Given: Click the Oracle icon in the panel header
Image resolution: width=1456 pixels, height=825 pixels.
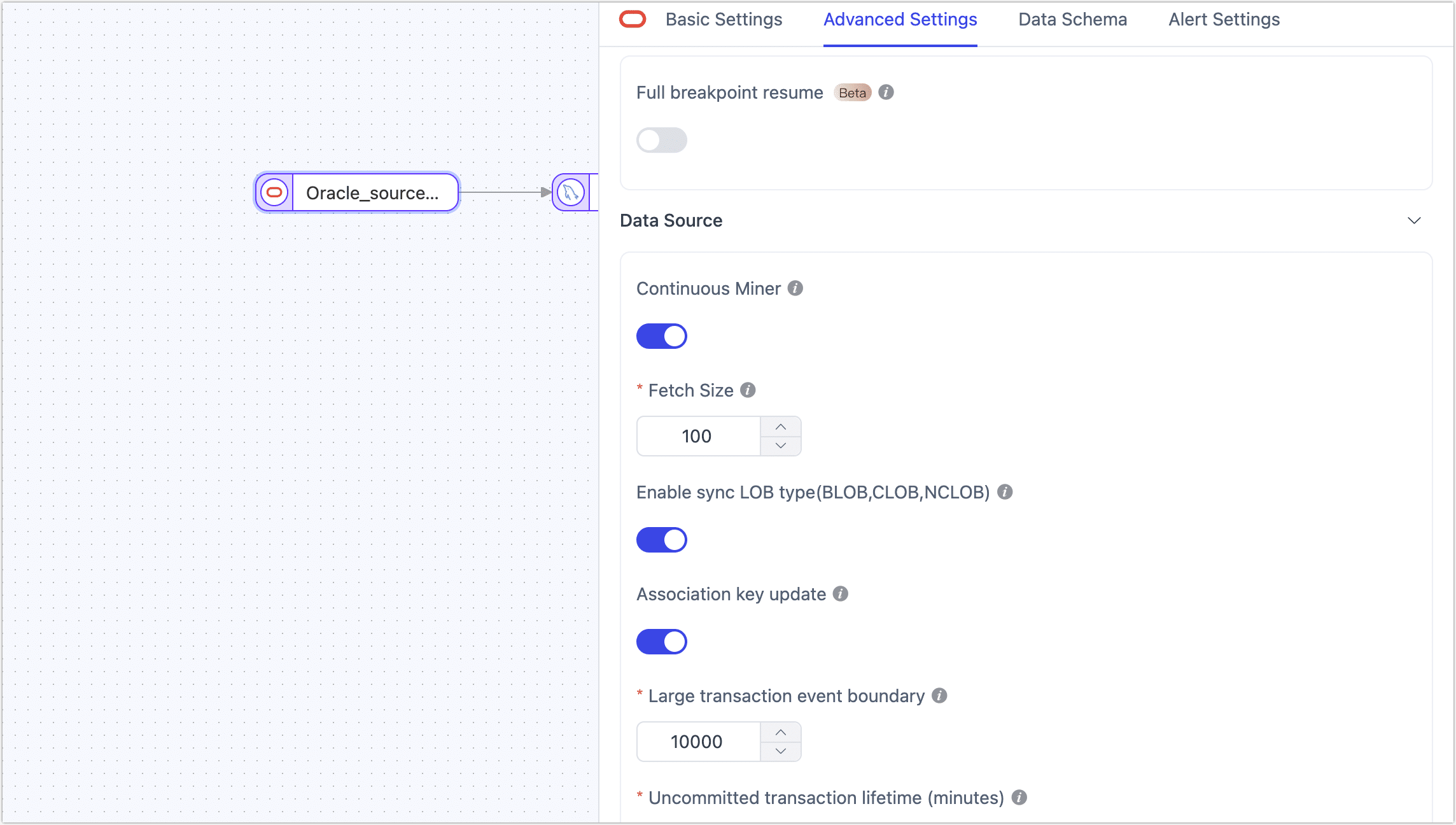Looking at the screenshot, I should click(632, 19).
